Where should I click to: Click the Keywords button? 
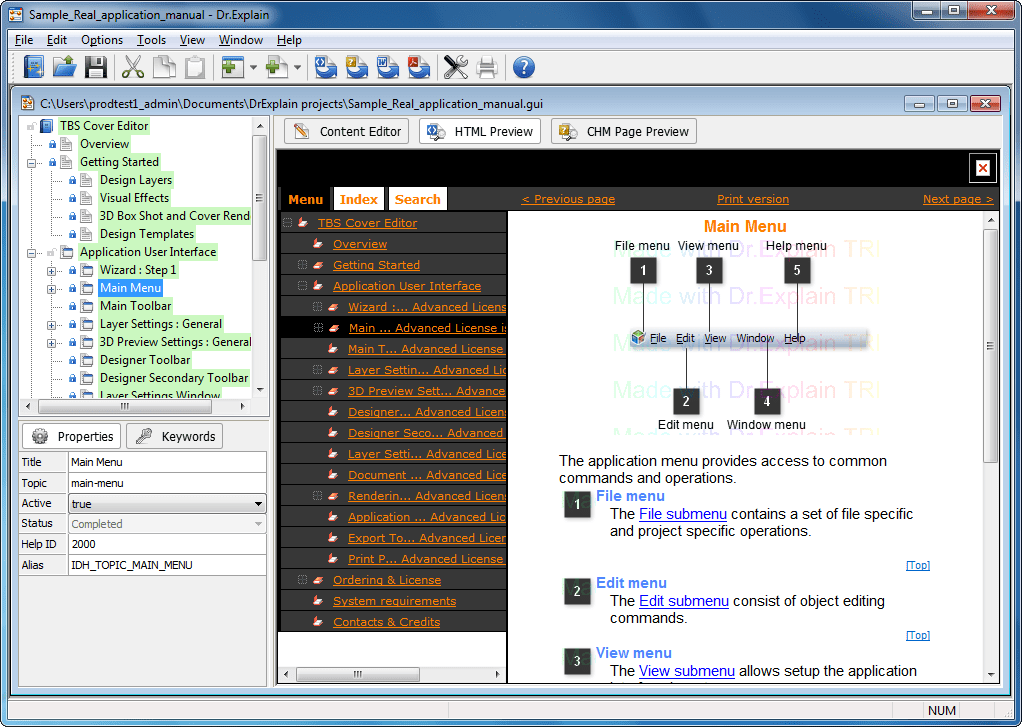tap(175, 436)
